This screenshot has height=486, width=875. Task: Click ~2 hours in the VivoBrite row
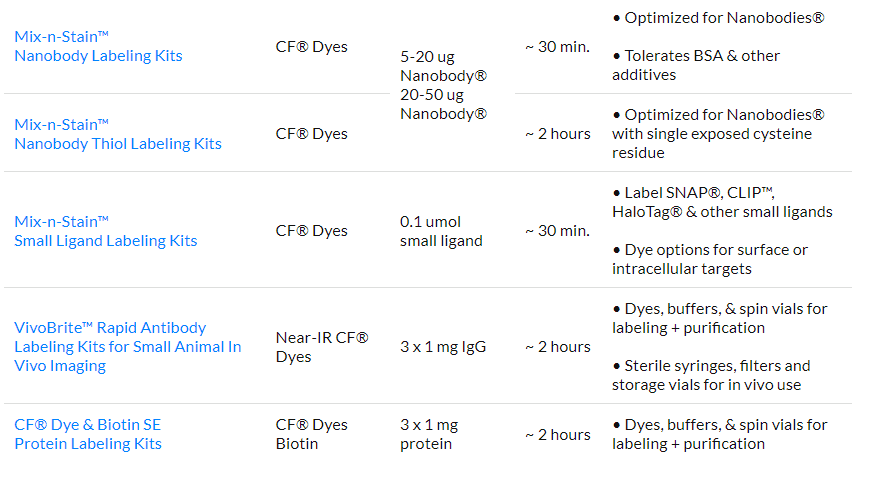[x=557, y=347]
